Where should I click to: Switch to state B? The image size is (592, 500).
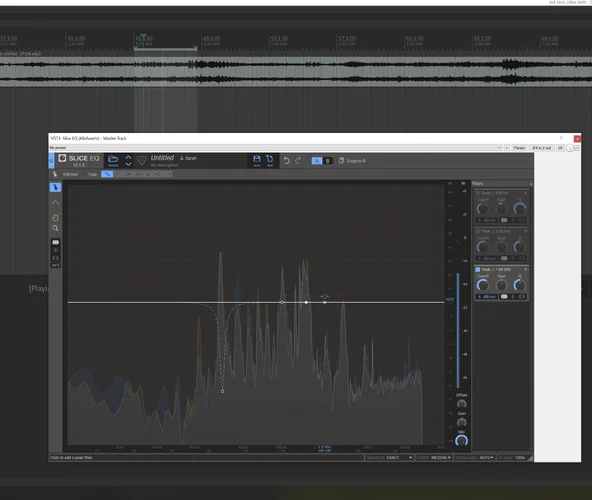pyautogui.click(x=327, y=161)
